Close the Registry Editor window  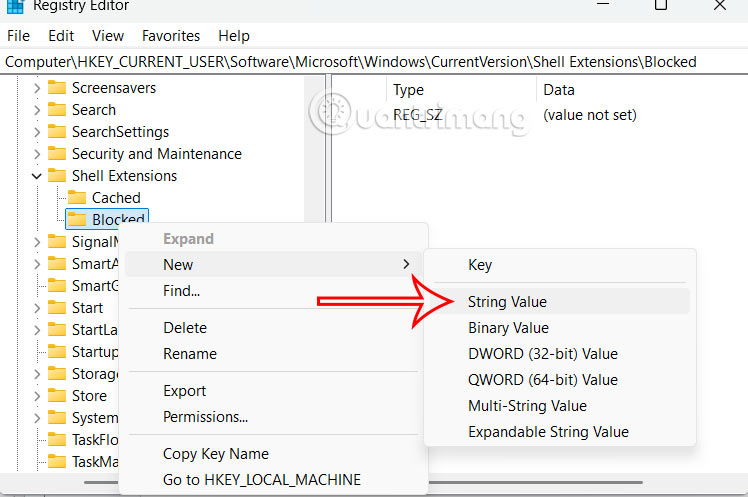coord(720,5)
